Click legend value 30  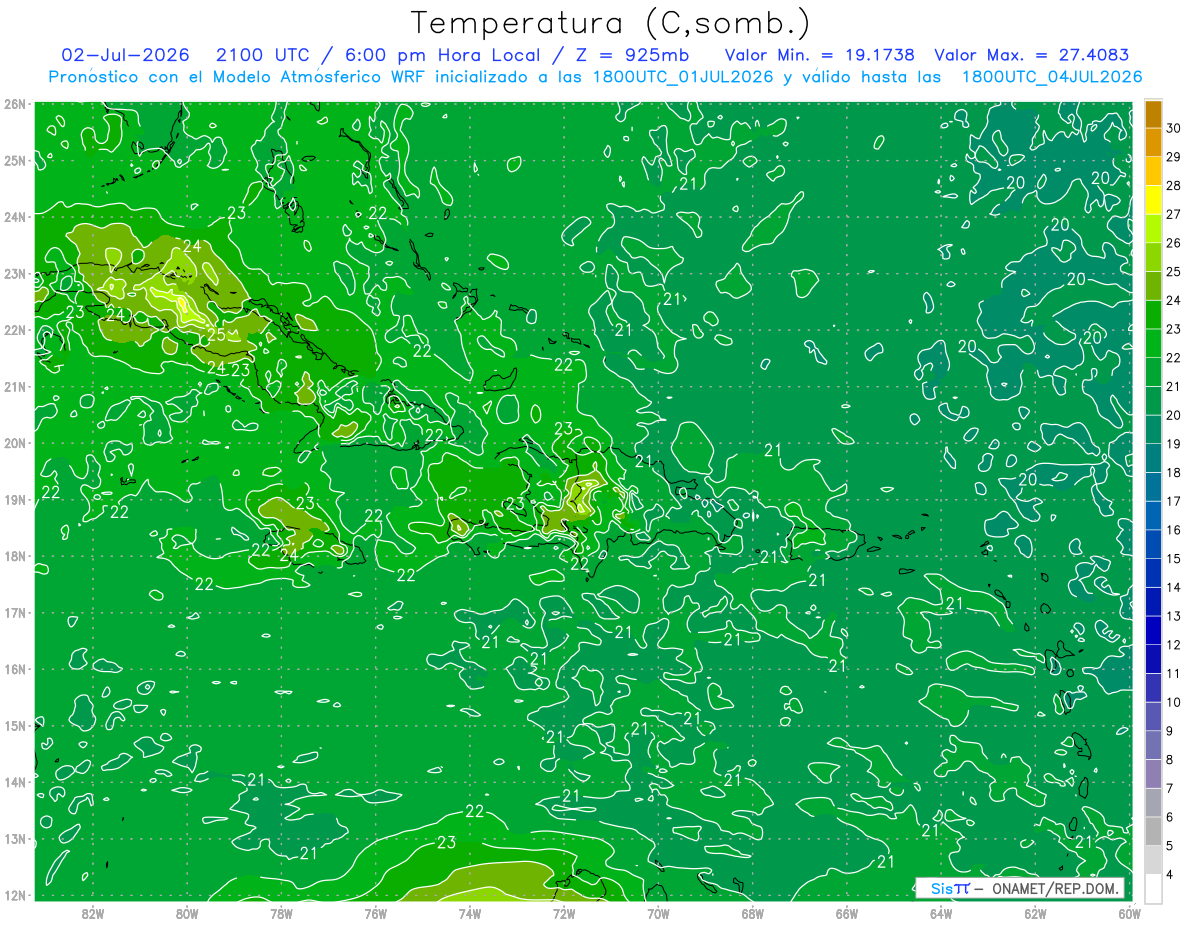click(1174, 127)
